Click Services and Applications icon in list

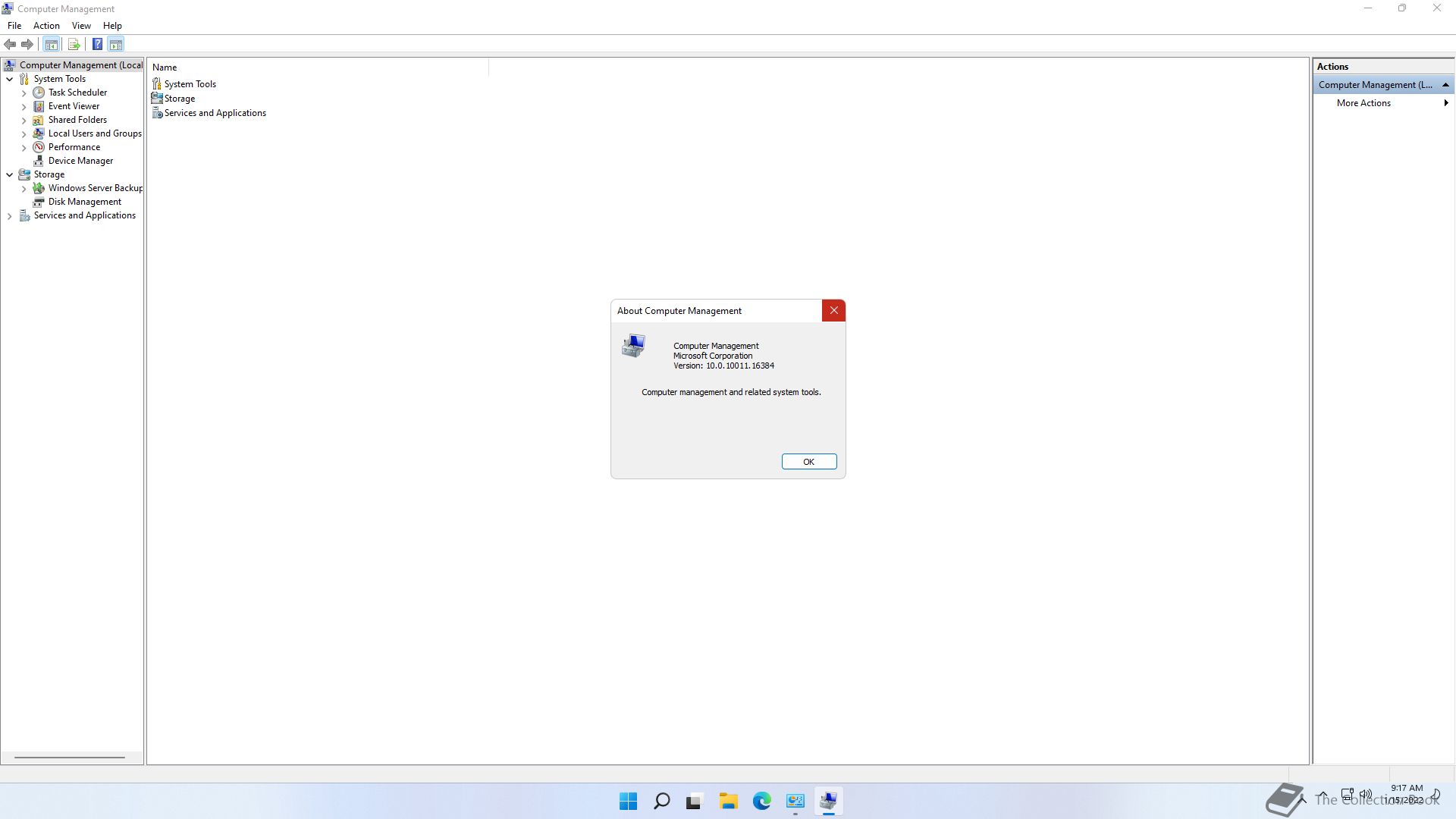(157, 113)
